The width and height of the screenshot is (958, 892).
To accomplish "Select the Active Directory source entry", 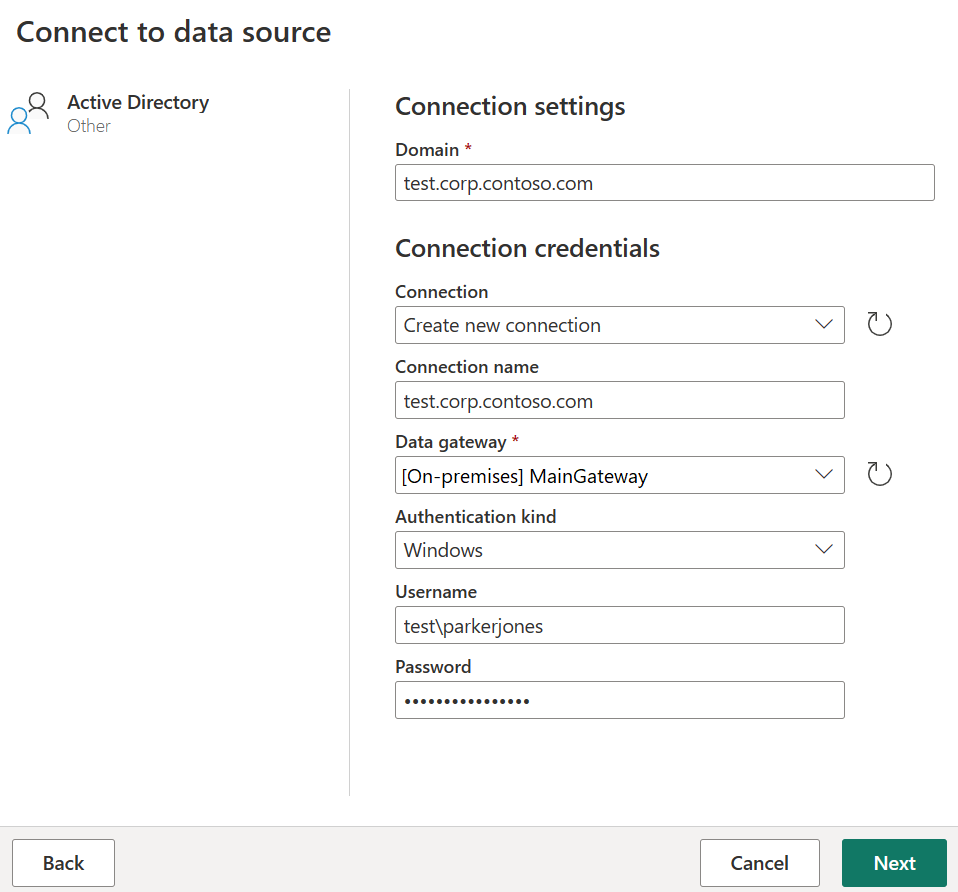I will (x=137, y=102).
